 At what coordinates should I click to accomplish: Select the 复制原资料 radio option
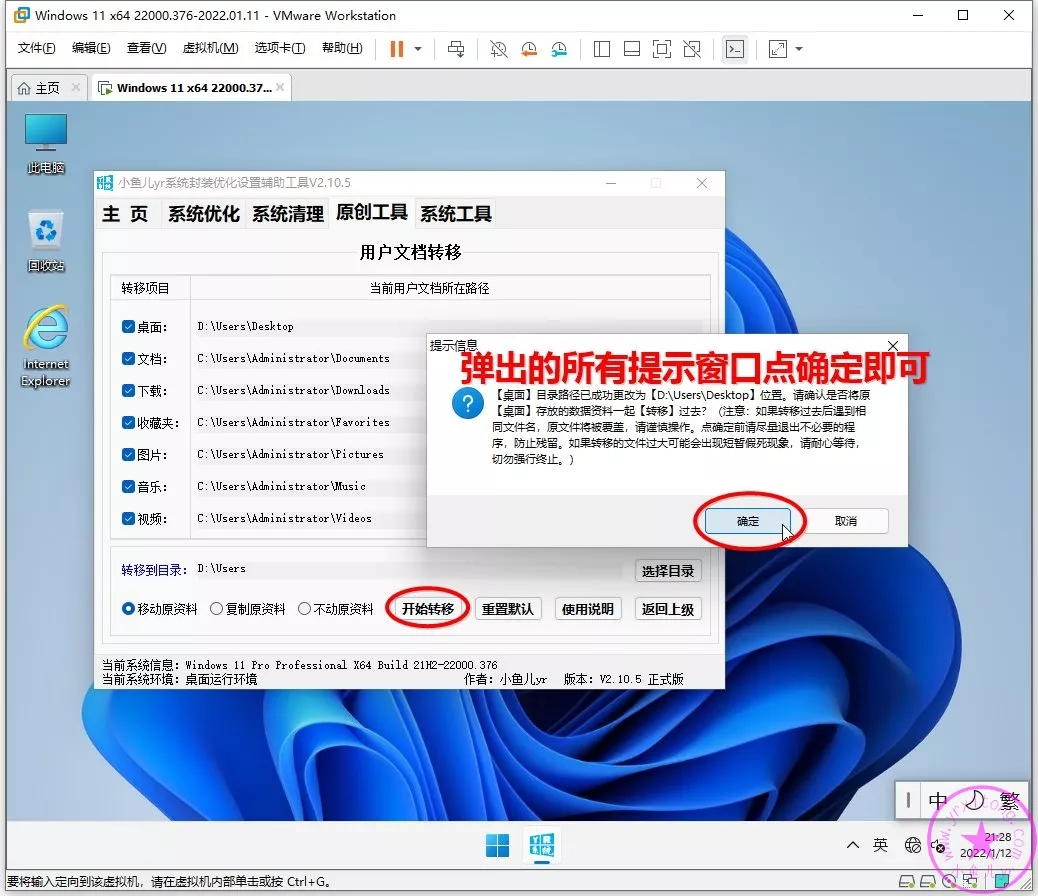[x=217, y=609]
